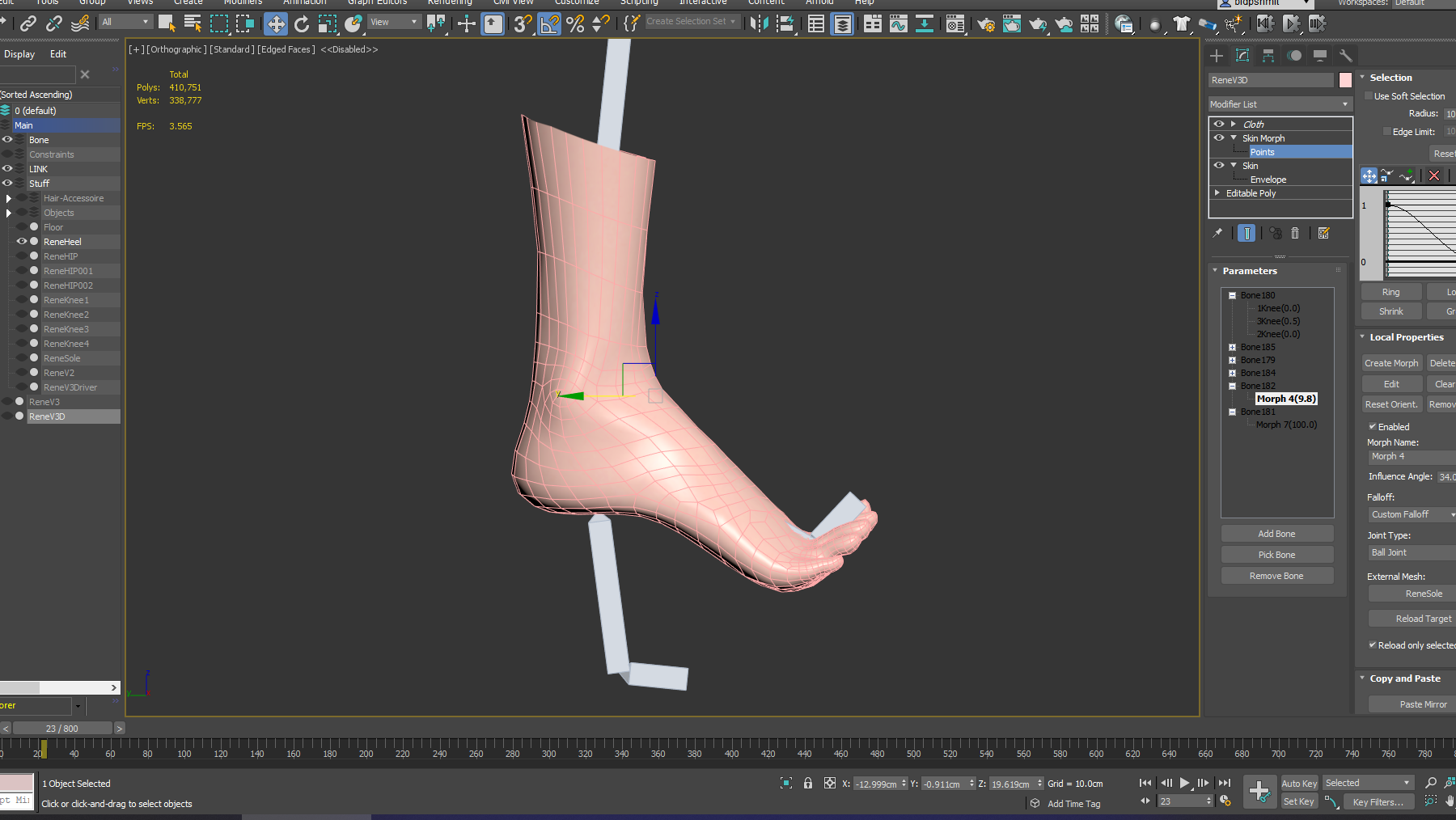Image resolution: width=1456 pixels, height=820 pixels.
Task: Toggle visibility of the Skin modifier
Action: coord(1218,165)
